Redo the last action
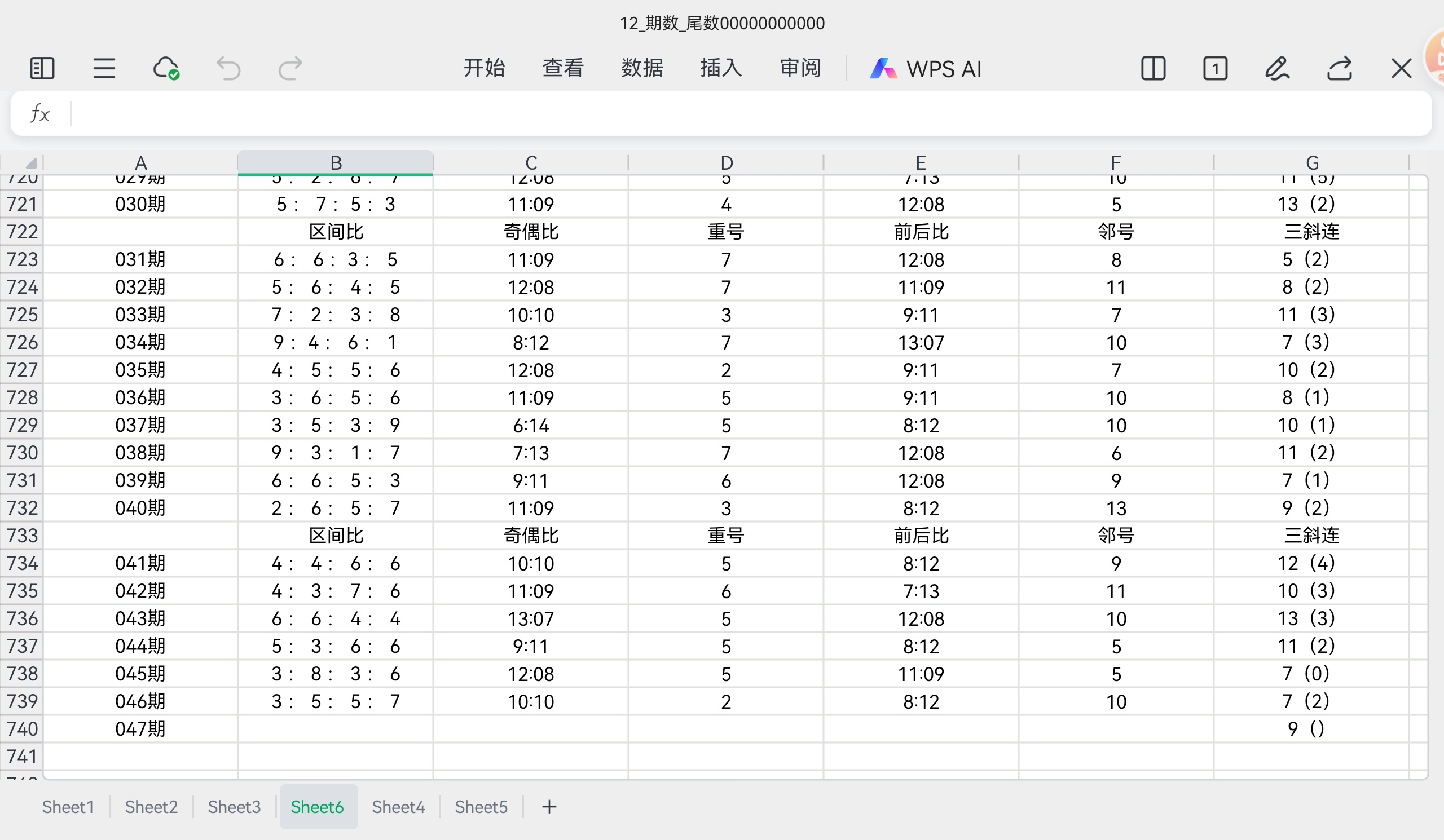This screenshot has width=1444, height=840. tap(289, 68)
